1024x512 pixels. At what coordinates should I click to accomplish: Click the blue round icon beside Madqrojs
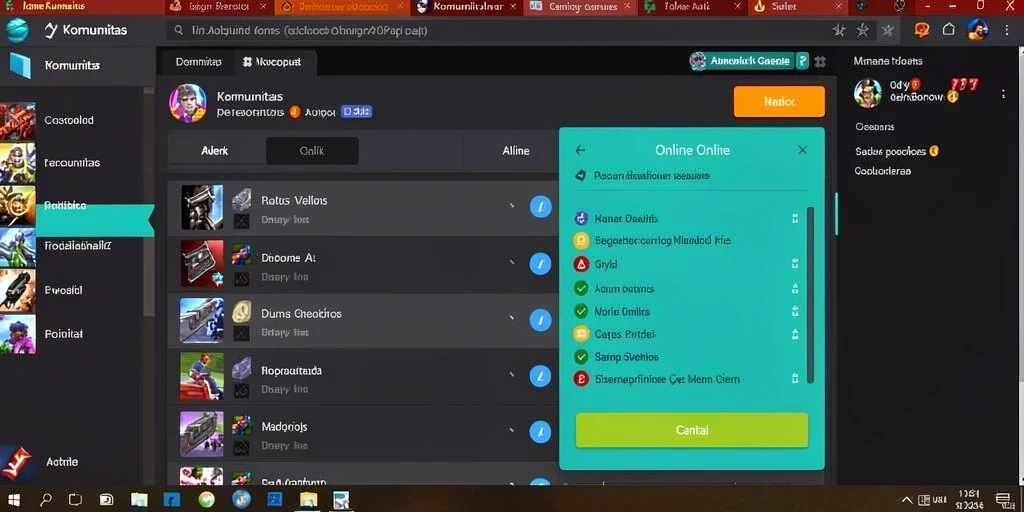click(540, 432)
